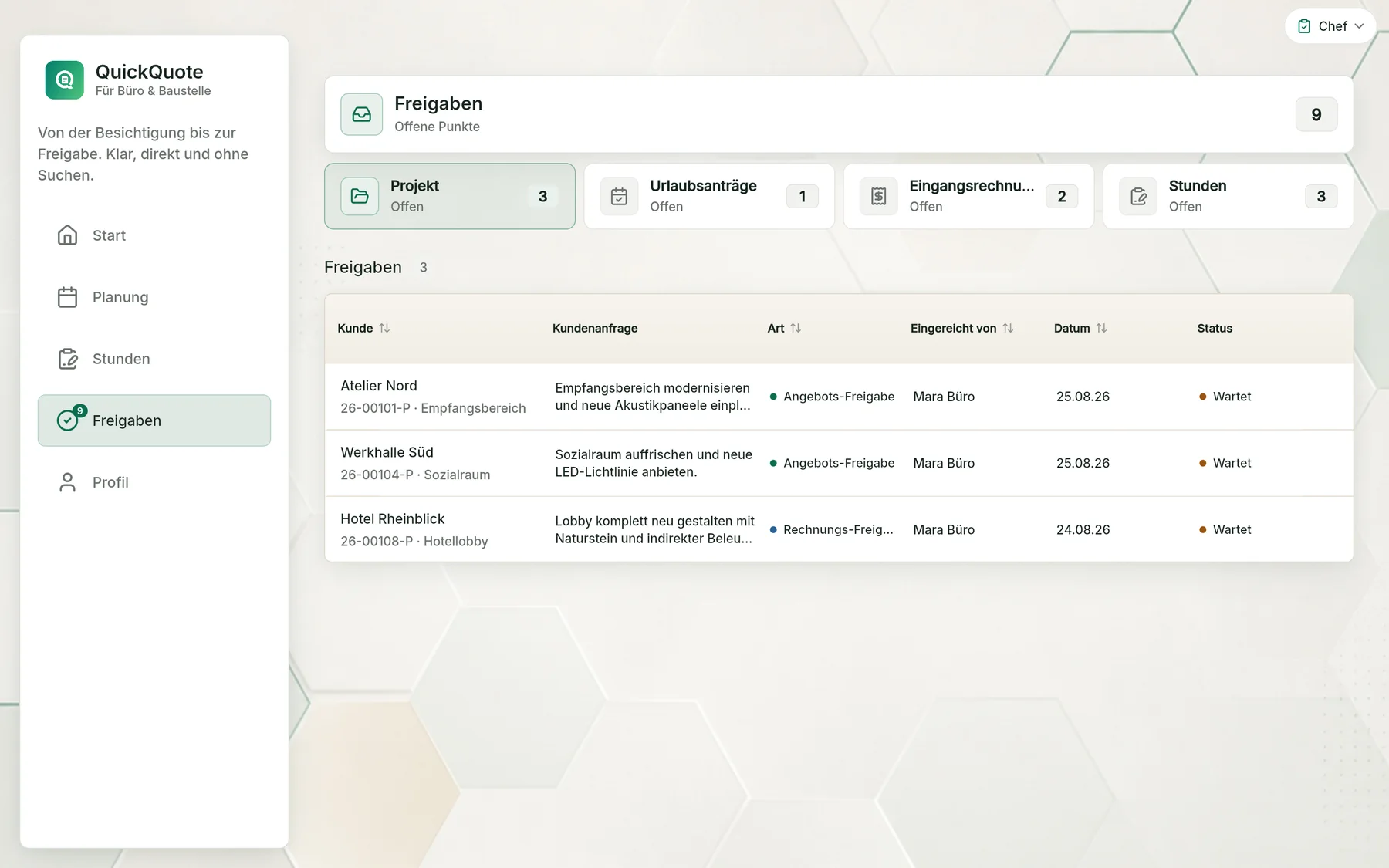Click the Freigaben checkmark icon in sidebar

pyautogui.click(x=68, y=420)
